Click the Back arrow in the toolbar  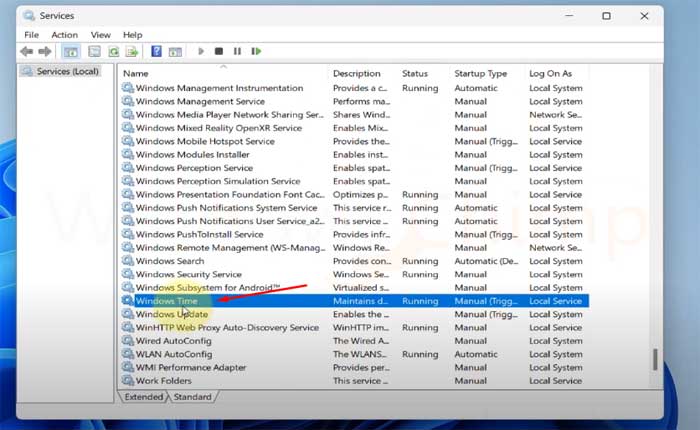coord(27,51)
